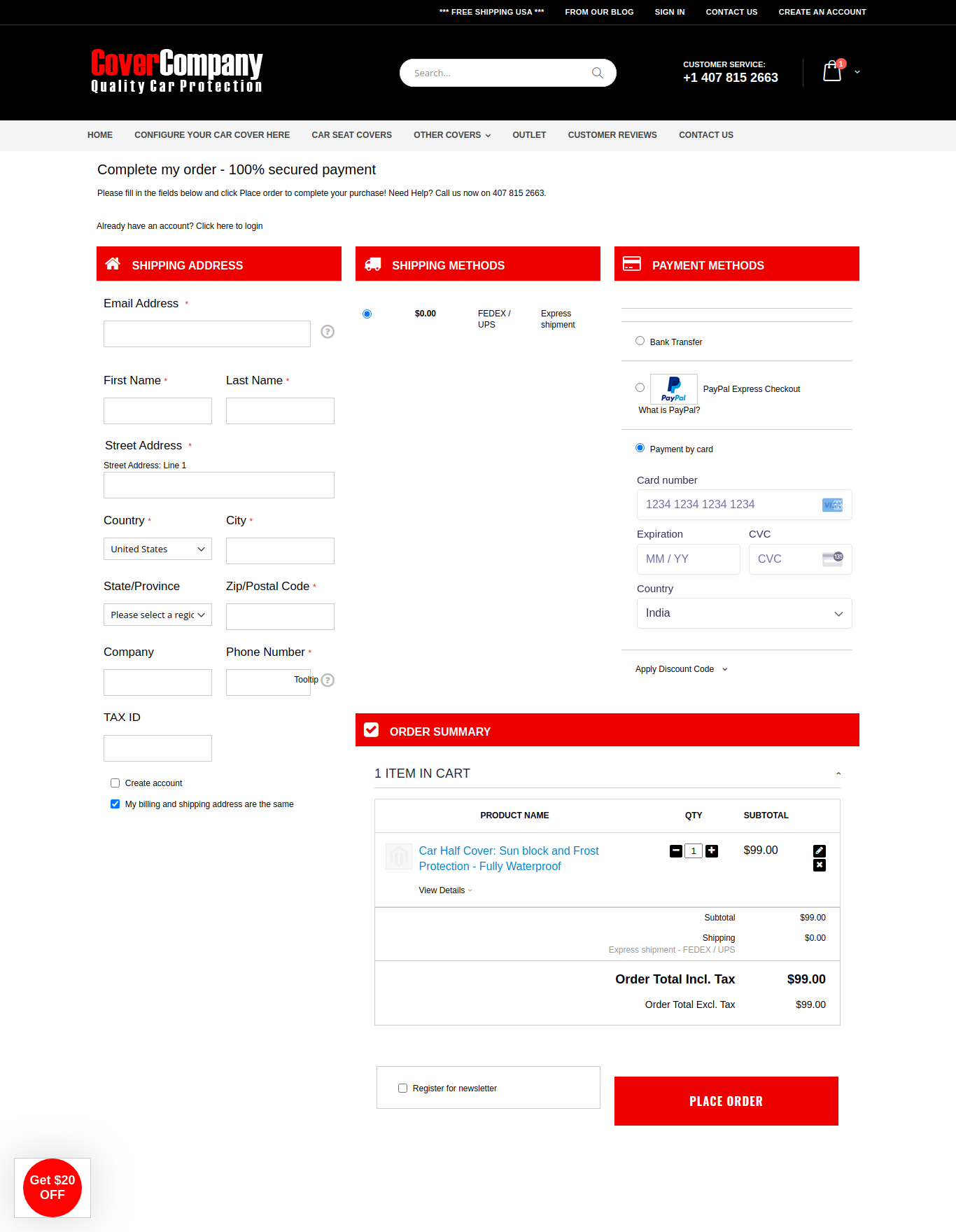956x1232 pixels.
Task: Decrease item quantity with minus icon
Action: (x=676, y=851)
